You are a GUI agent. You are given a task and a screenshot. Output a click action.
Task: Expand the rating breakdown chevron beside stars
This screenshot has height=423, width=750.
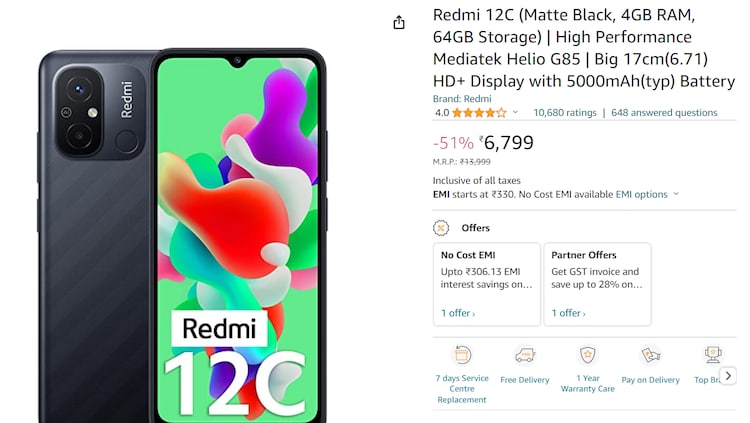[x=515, y=112]
